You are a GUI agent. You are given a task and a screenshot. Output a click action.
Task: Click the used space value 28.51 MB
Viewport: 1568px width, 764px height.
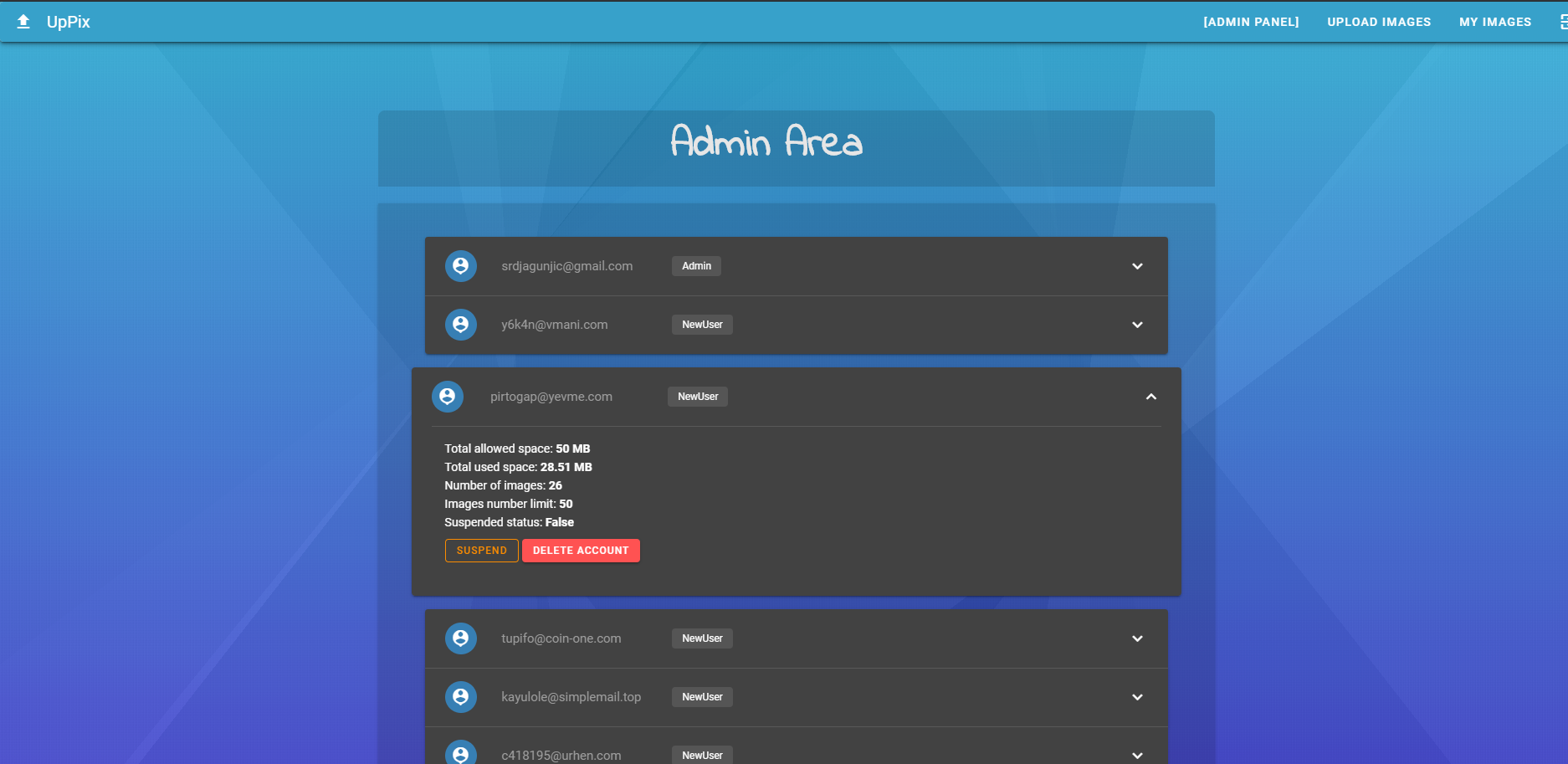566,467
